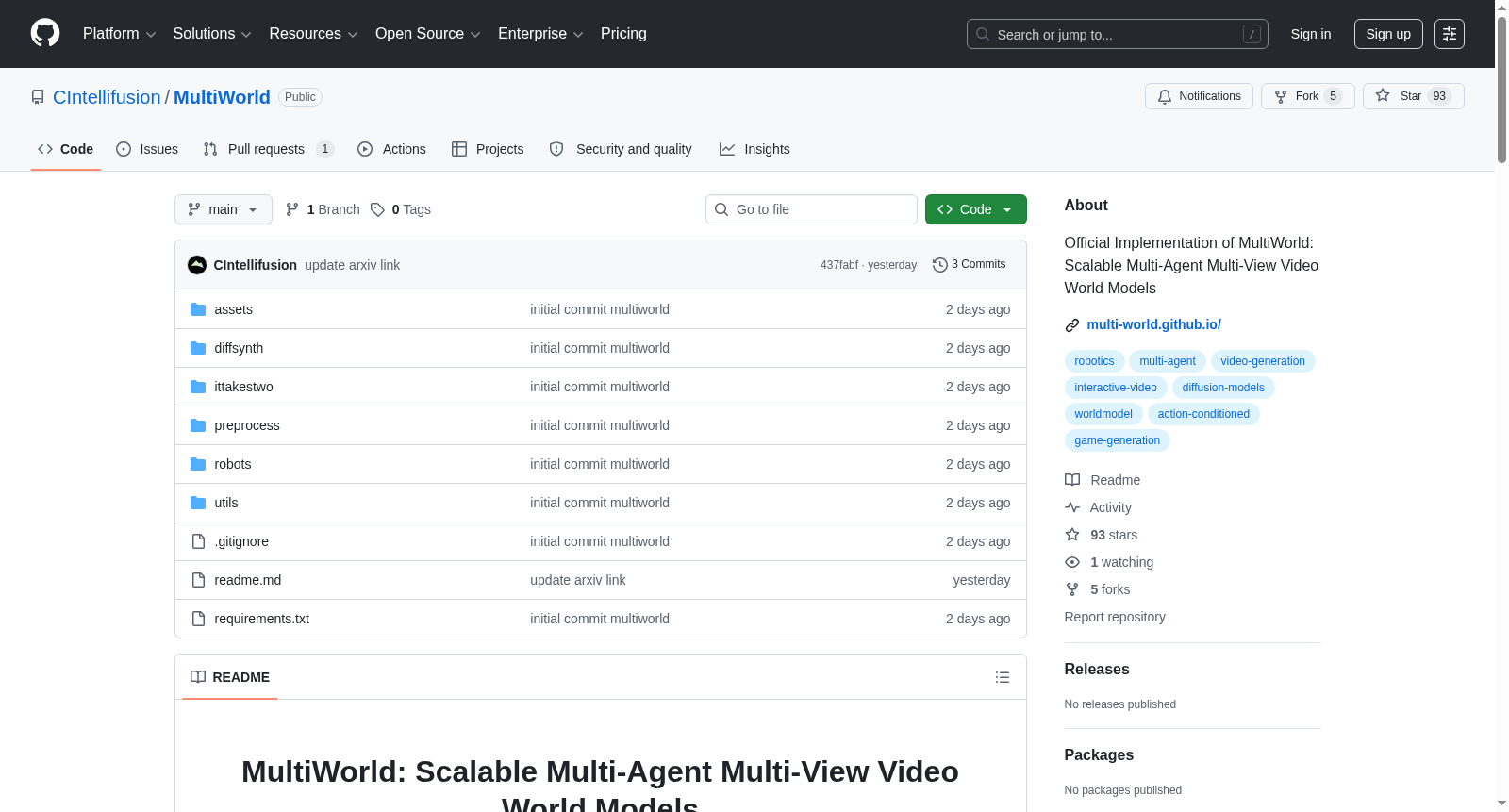Open the readme.md file name

pos(247,580)
